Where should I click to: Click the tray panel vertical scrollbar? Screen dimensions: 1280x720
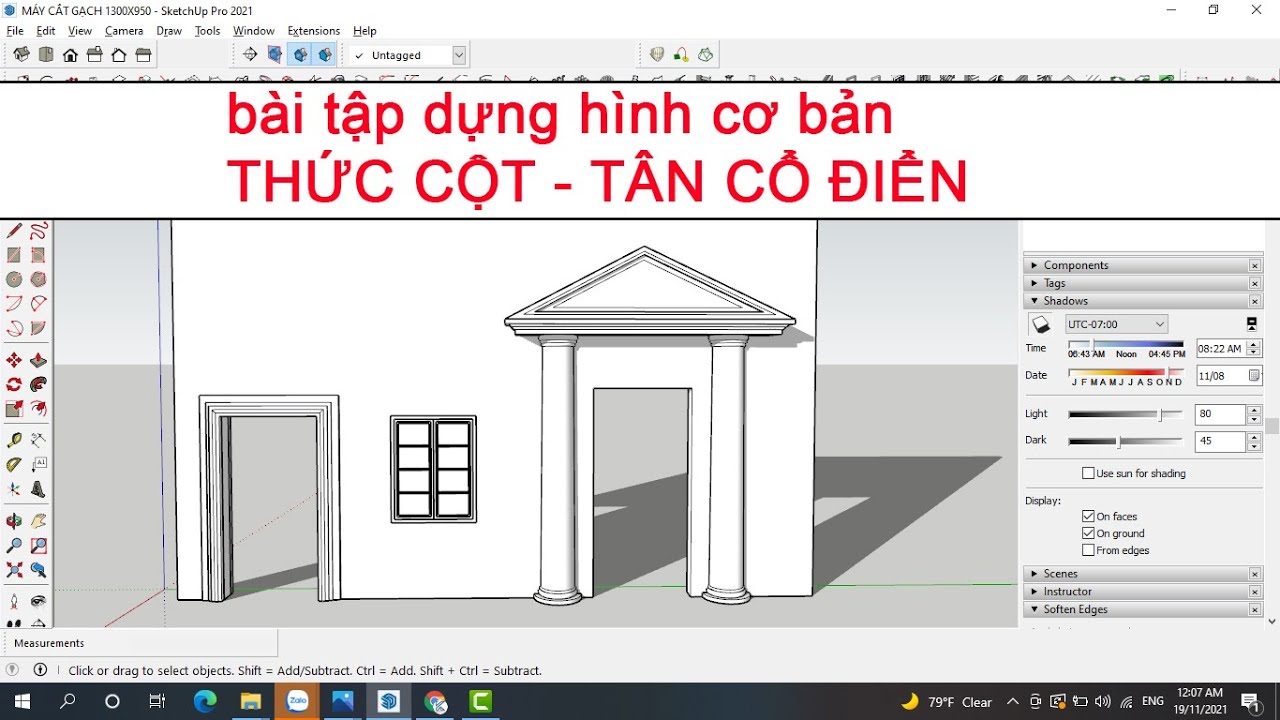[1272, 425]
